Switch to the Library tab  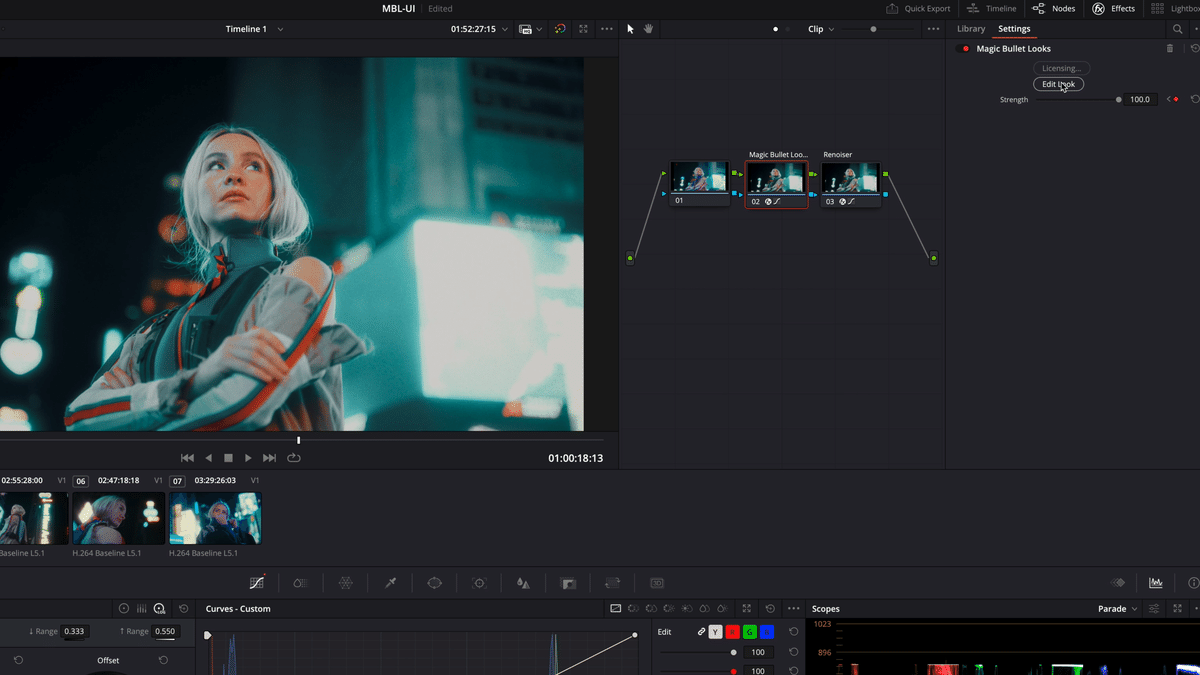(x=970, y=29)
